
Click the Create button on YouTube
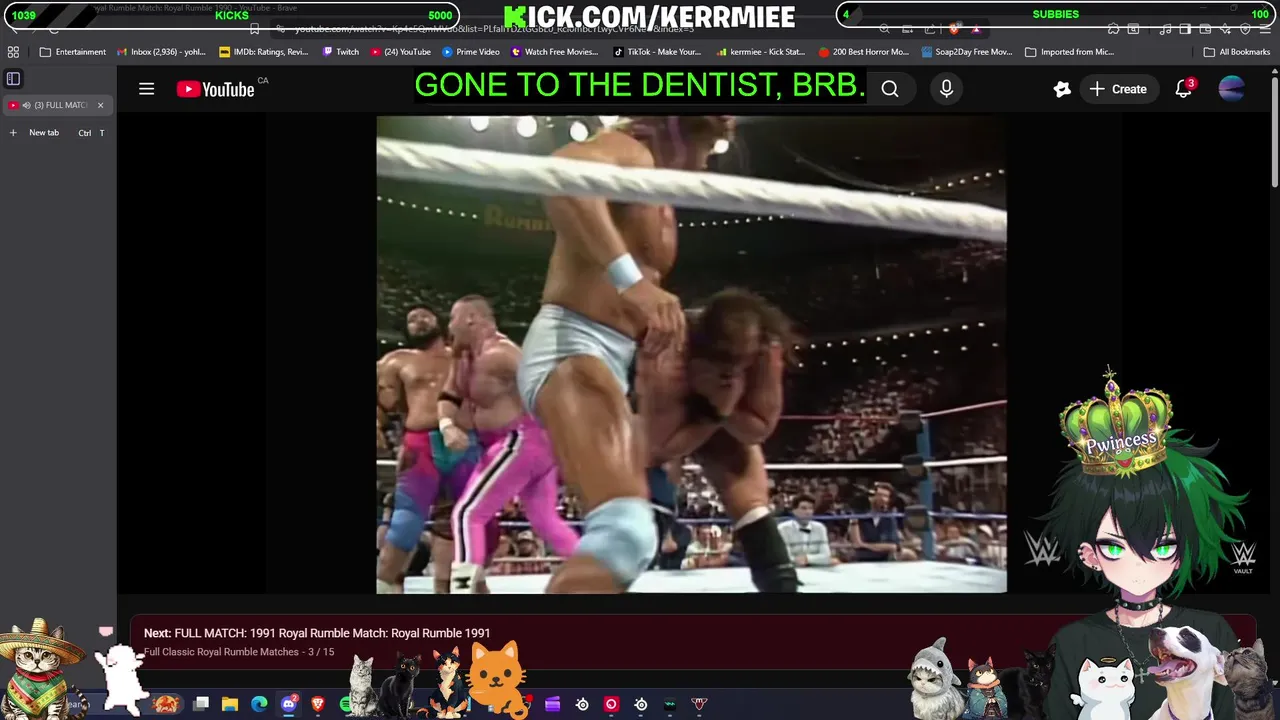(x=1118, y=89)
